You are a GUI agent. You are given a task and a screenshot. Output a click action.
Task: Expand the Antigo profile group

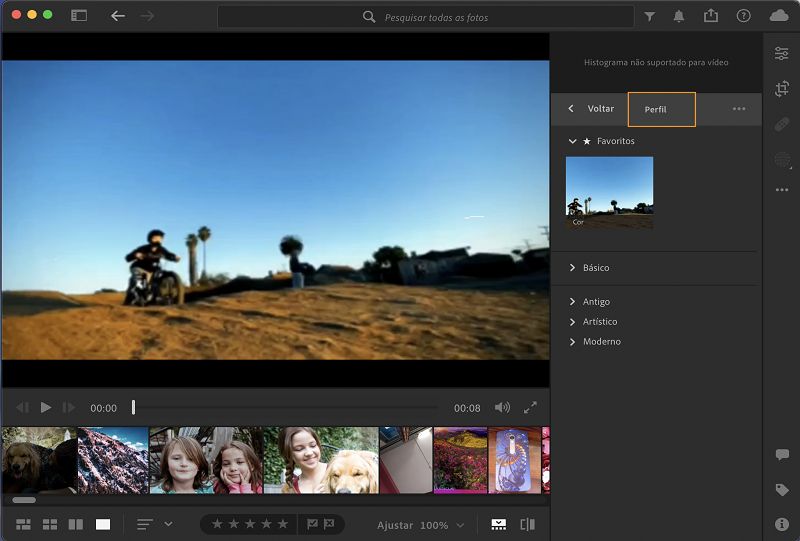coord(572,302)
